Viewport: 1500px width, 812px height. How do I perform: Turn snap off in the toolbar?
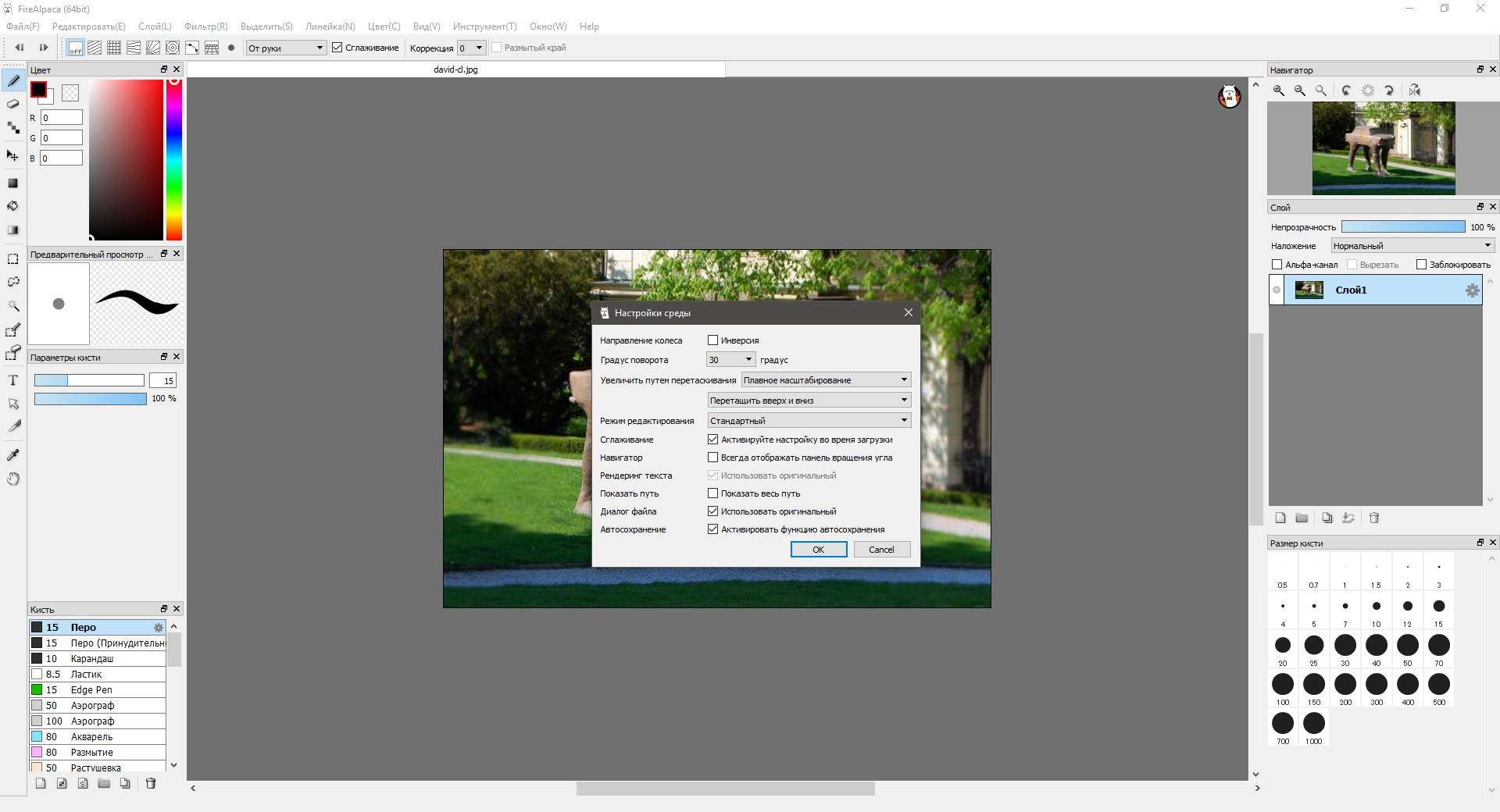[x=75, y=48]
